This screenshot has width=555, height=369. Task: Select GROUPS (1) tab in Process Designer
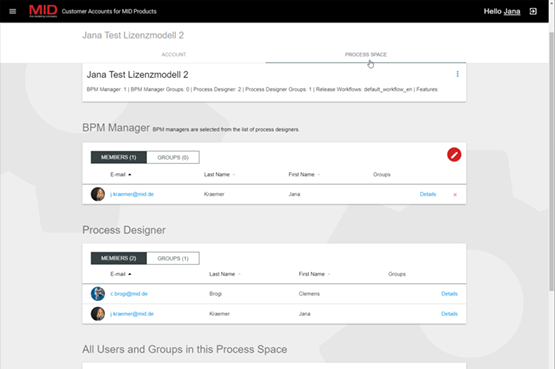point(173,258)
